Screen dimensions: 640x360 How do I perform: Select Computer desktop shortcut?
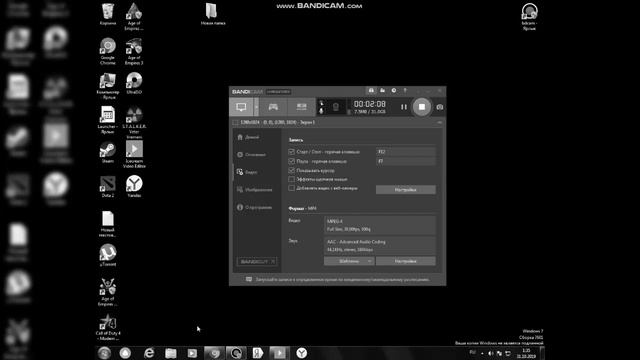coord(108,86)
